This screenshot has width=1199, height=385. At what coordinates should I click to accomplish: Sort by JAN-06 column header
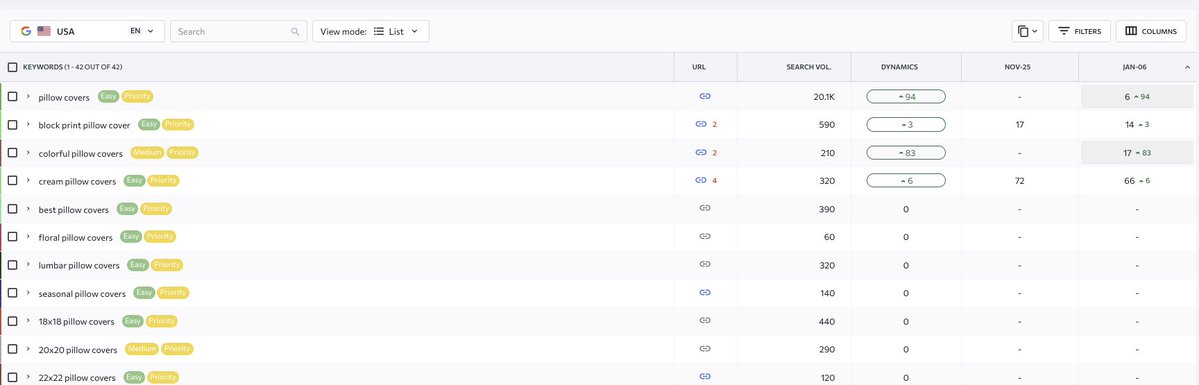[x=1136, y=67]
